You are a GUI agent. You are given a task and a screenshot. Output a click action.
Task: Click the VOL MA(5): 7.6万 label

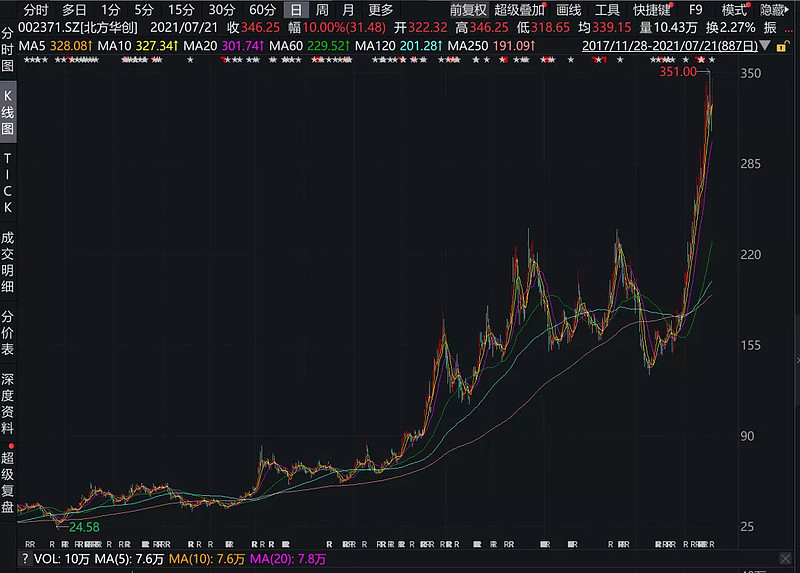tap(129, 559)
